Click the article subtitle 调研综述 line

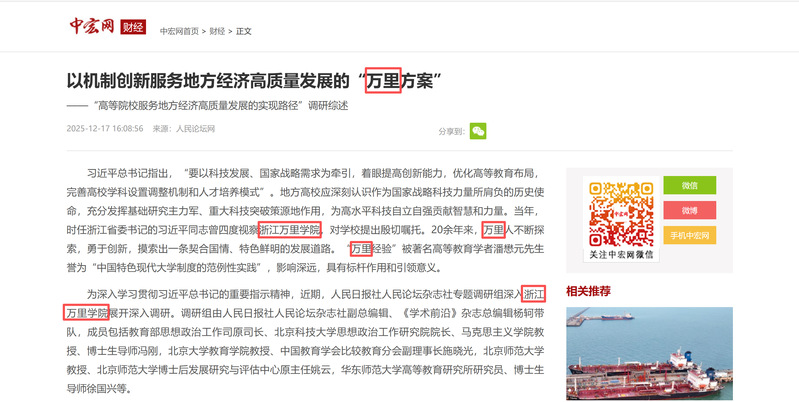[208, 106]
